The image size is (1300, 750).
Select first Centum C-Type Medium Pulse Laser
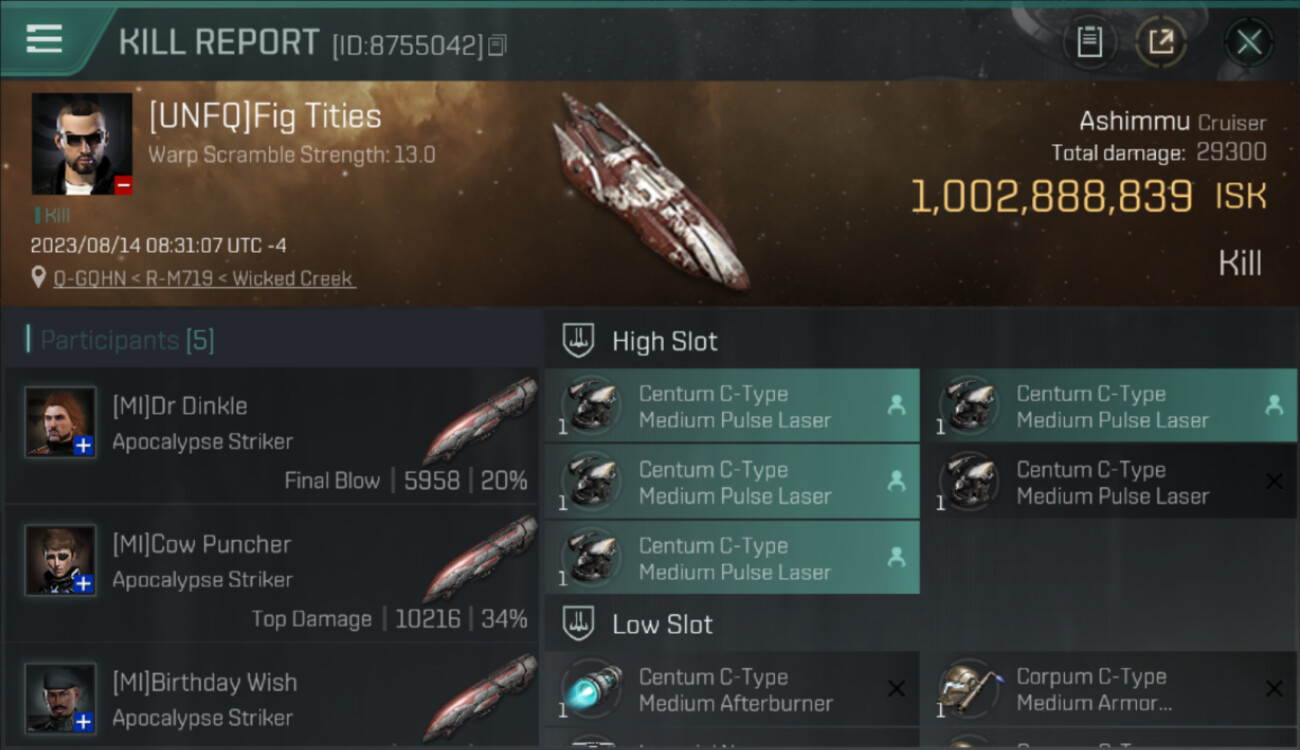click(732, 406)
